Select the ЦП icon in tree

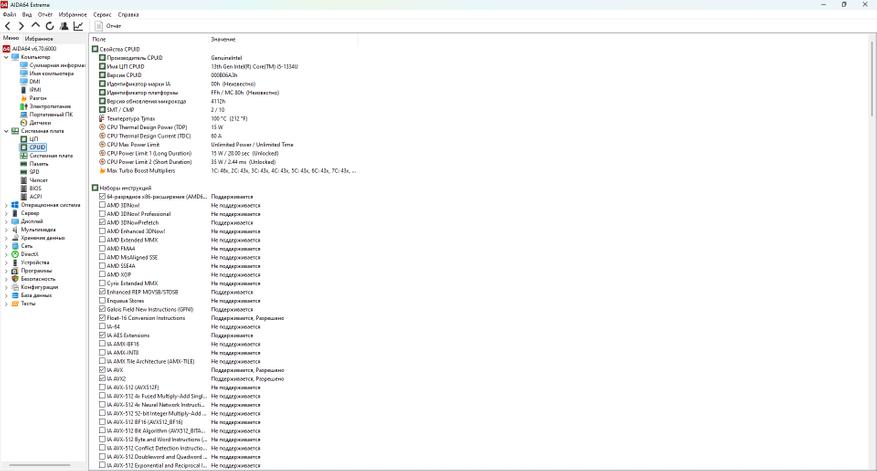tap(23, 139)
